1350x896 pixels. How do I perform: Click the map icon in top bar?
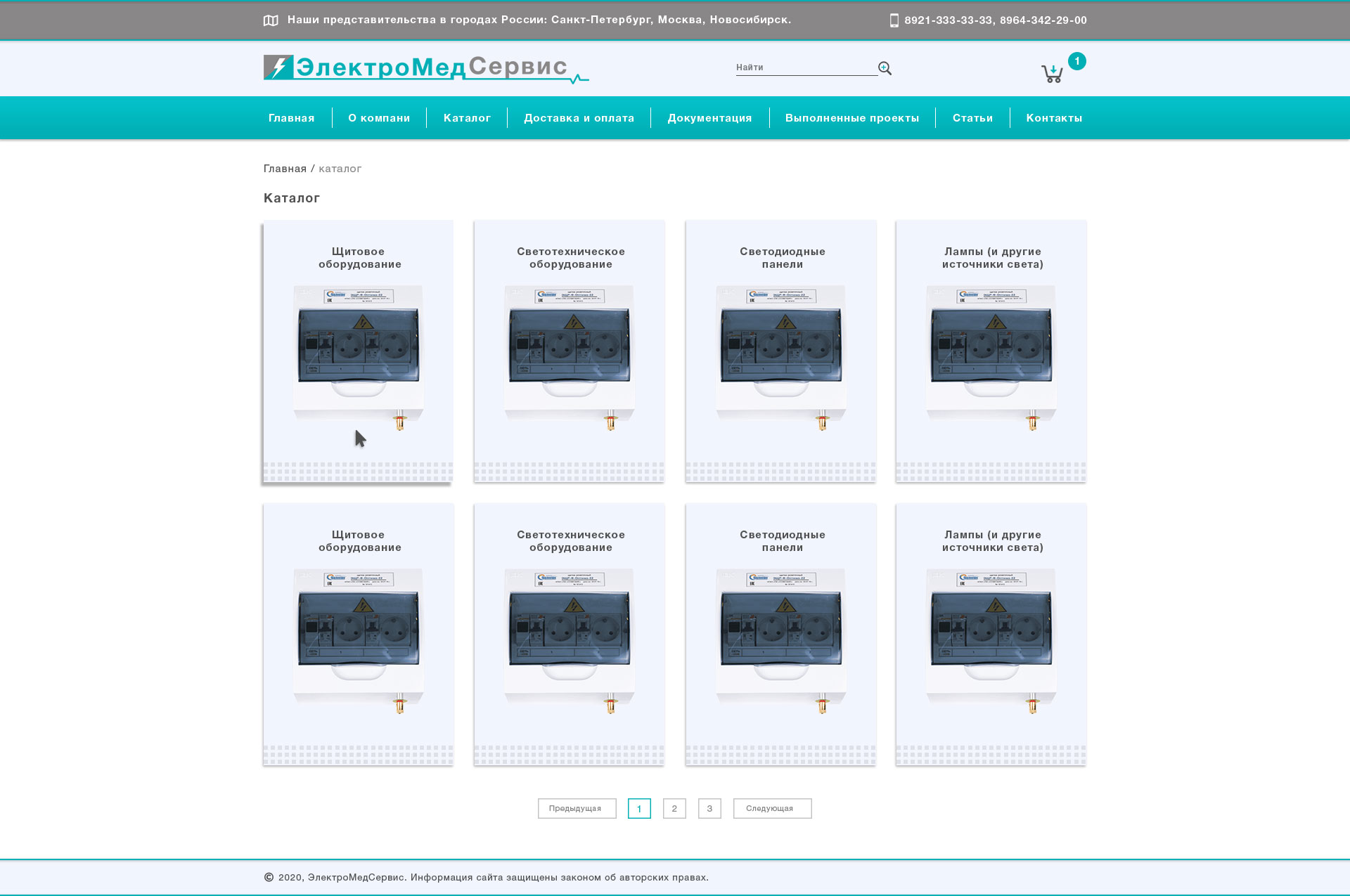[x=271, y=20]
